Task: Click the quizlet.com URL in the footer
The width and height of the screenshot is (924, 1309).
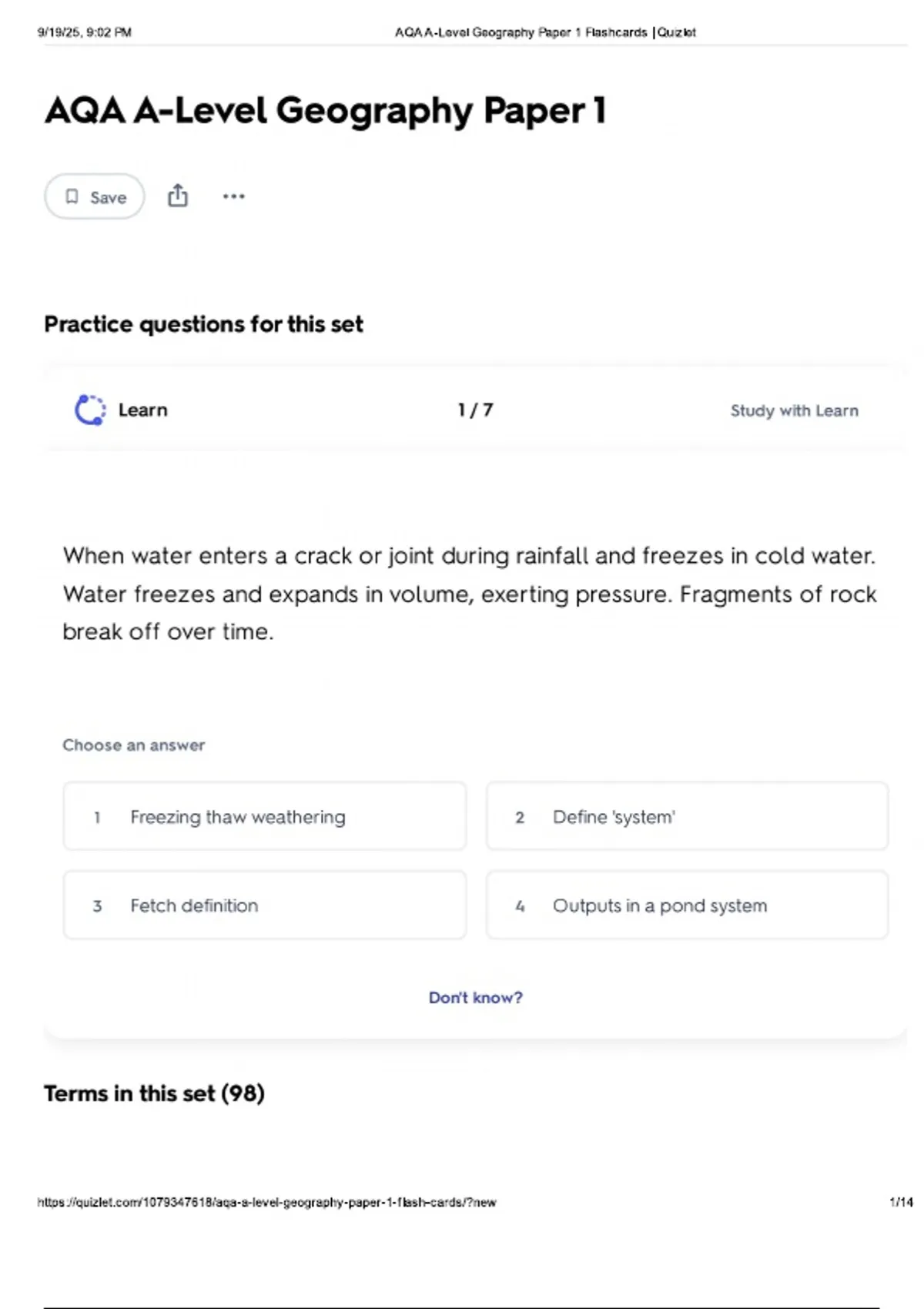Action: pos(266,1202)
